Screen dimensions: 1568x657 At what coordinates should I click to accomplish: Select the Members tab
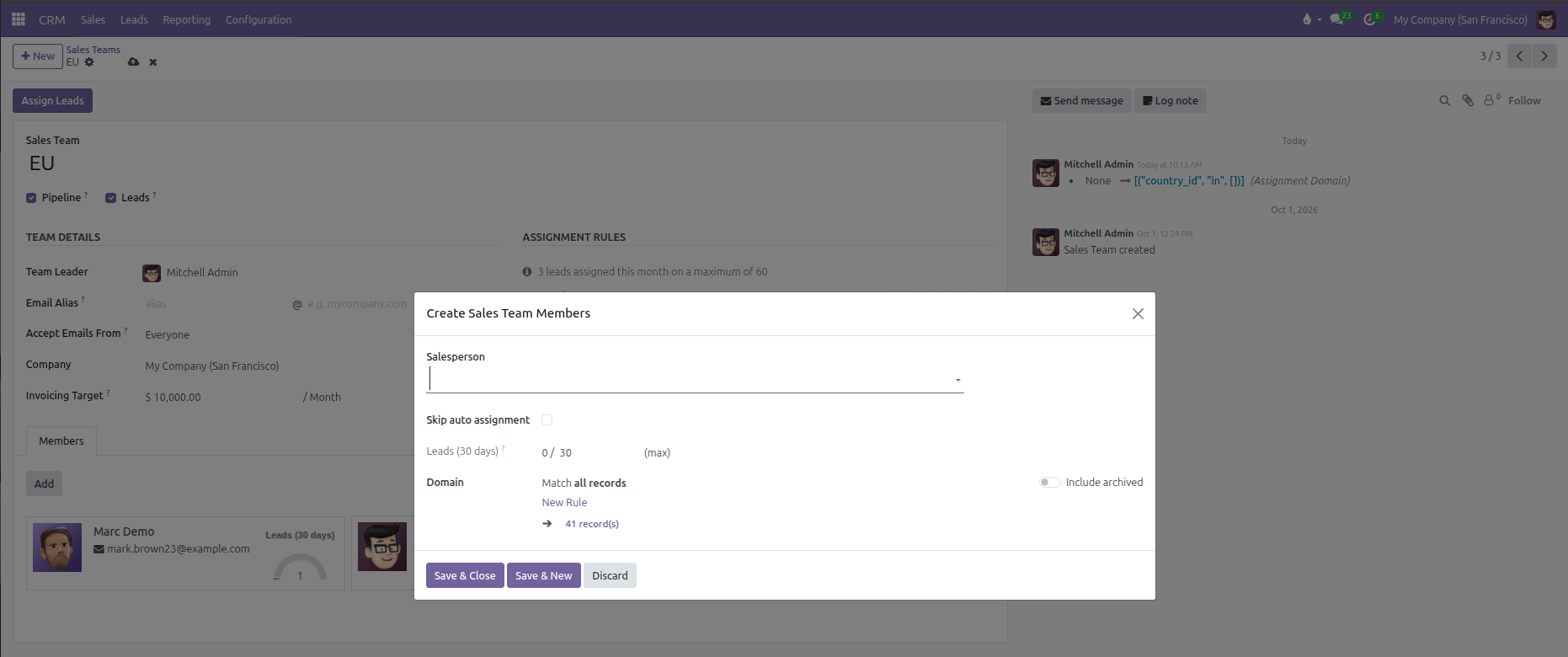[x=61, y=441]
